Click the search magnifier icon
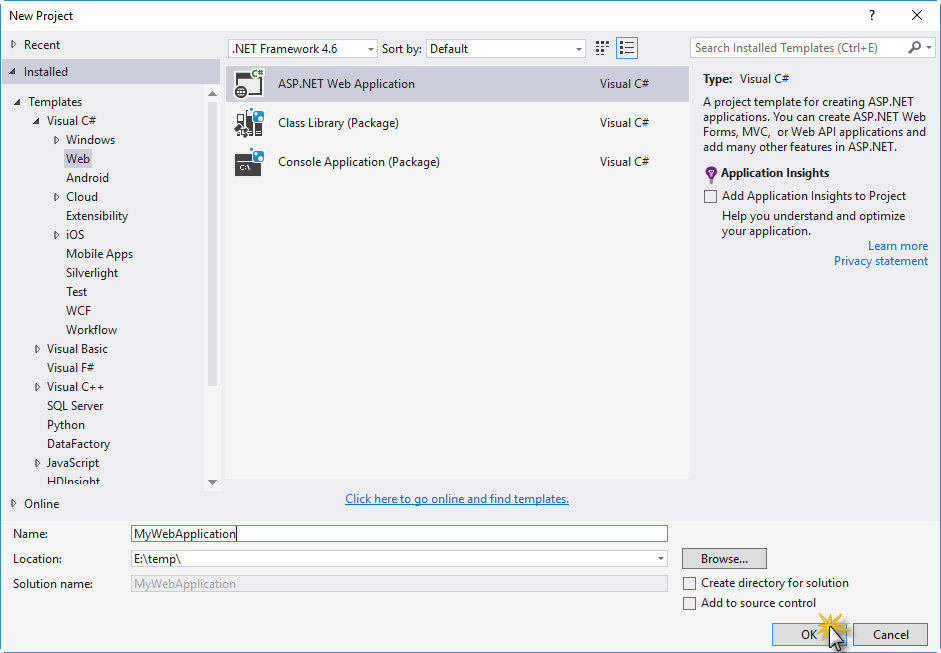Screen dimensions: 941x653 915,48
